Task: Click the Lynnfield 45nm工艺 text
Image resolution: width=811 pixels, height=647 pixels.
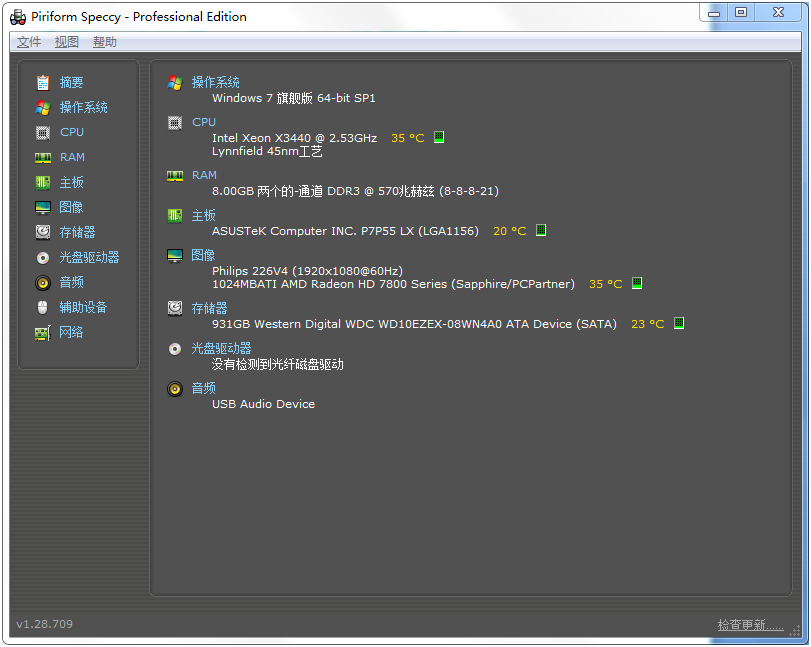Action: point(267,152)
